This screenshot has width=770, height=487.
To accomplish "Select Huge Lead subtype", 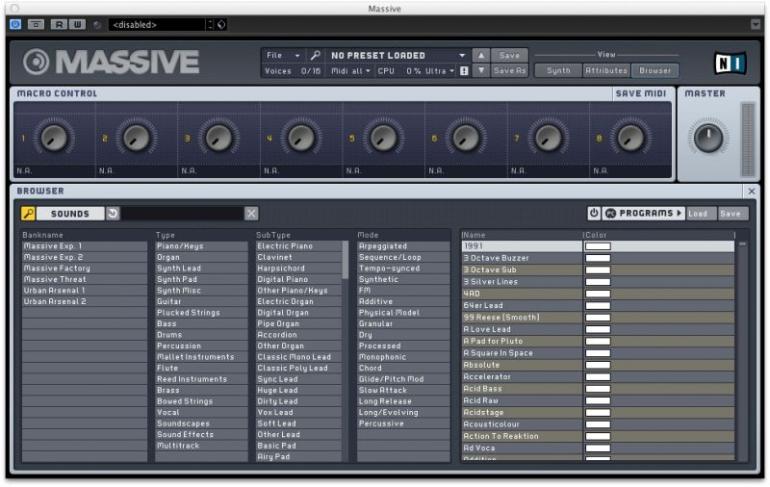I will pos(299,391).
